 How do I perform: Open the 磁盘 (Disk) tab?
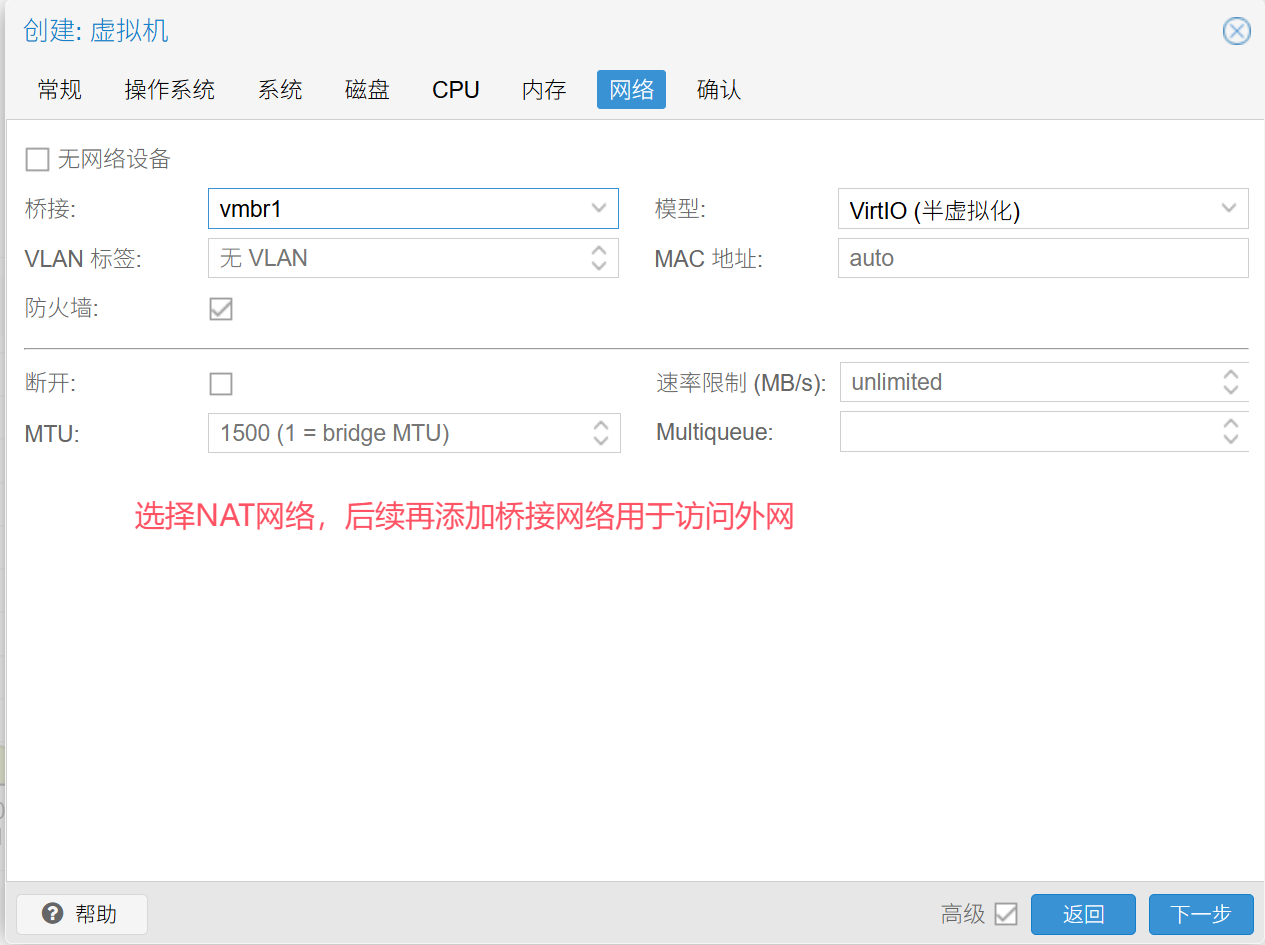(367, 90)
